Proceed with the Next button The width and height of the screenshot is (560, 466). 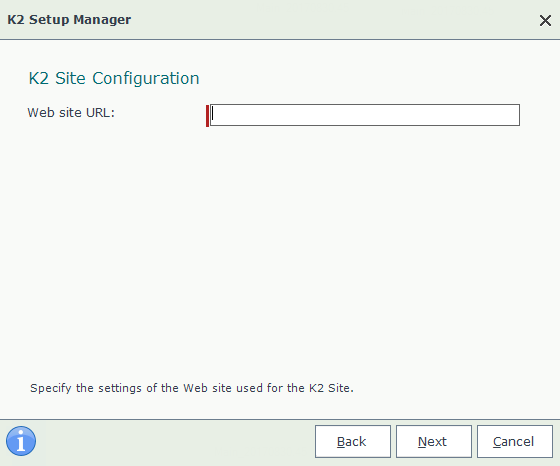434,441
